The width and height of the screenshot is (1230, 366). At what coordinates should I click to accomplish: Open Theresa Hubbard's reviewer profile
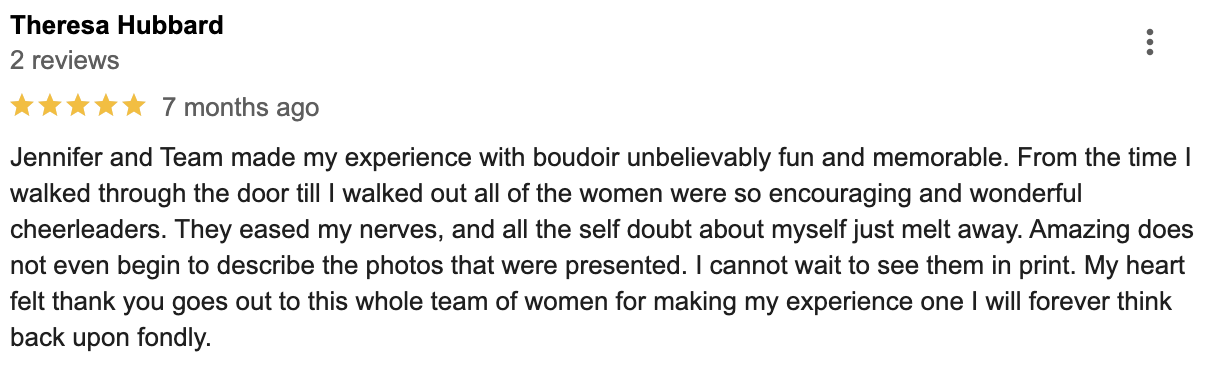click(x=117, y=26)
